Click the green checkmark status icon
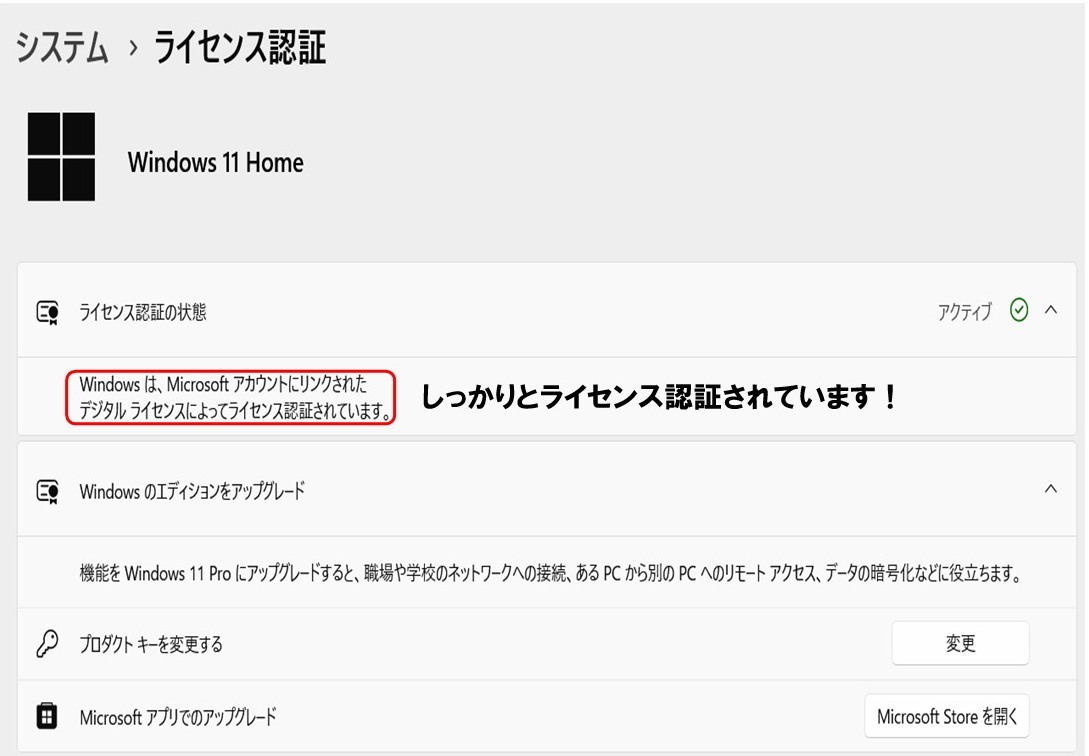 pyautogui.click(x=1019, y=310)
